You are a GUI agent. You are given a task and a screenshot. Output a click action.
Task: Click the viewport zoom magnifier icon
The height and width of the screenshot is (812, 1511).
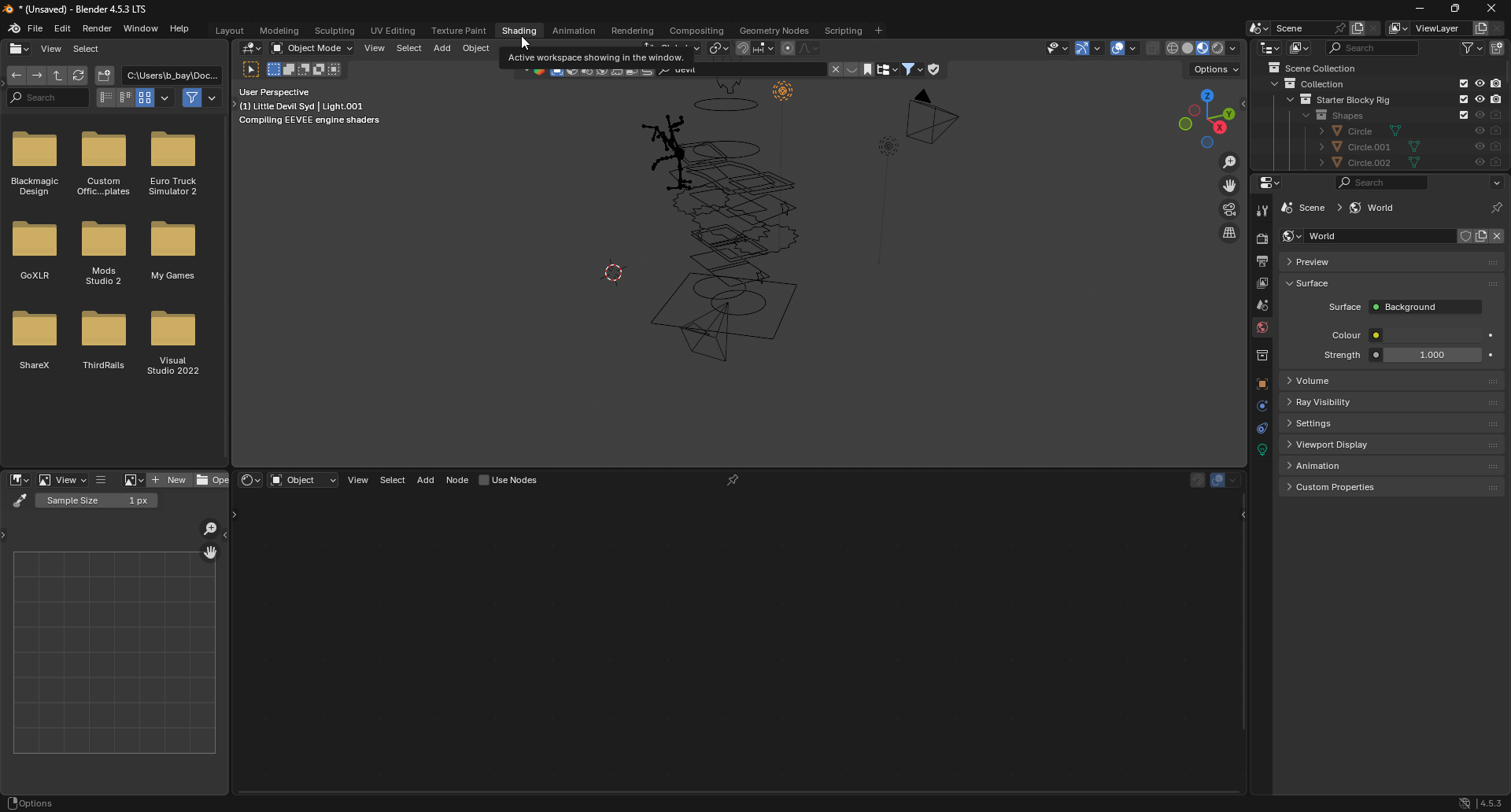(x=1229, y=162)
